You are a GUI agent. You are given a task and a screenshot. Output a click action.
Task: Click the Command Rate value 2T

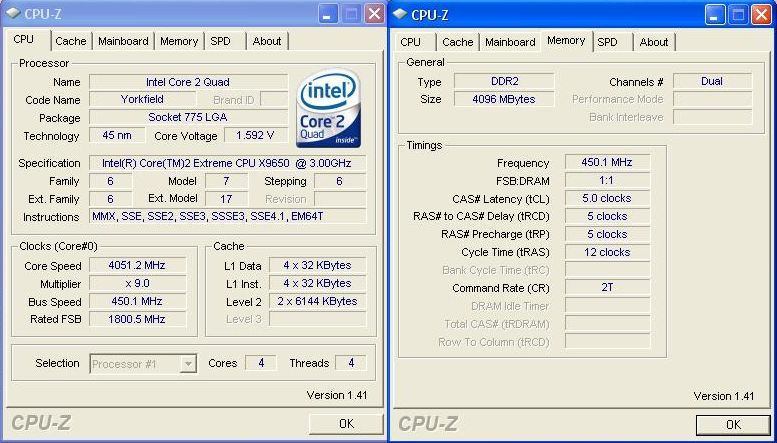tap(607, 287)
